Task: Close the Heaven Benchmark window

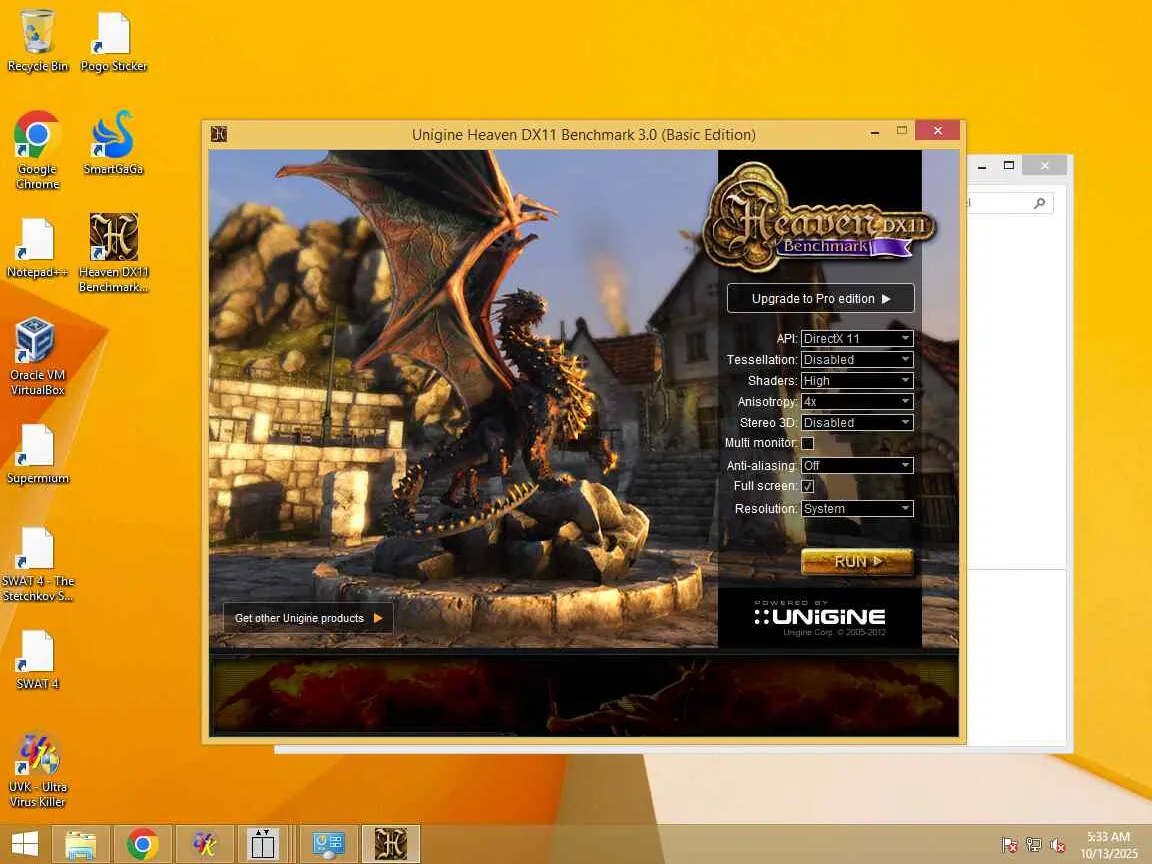Action: click(937, 130)
